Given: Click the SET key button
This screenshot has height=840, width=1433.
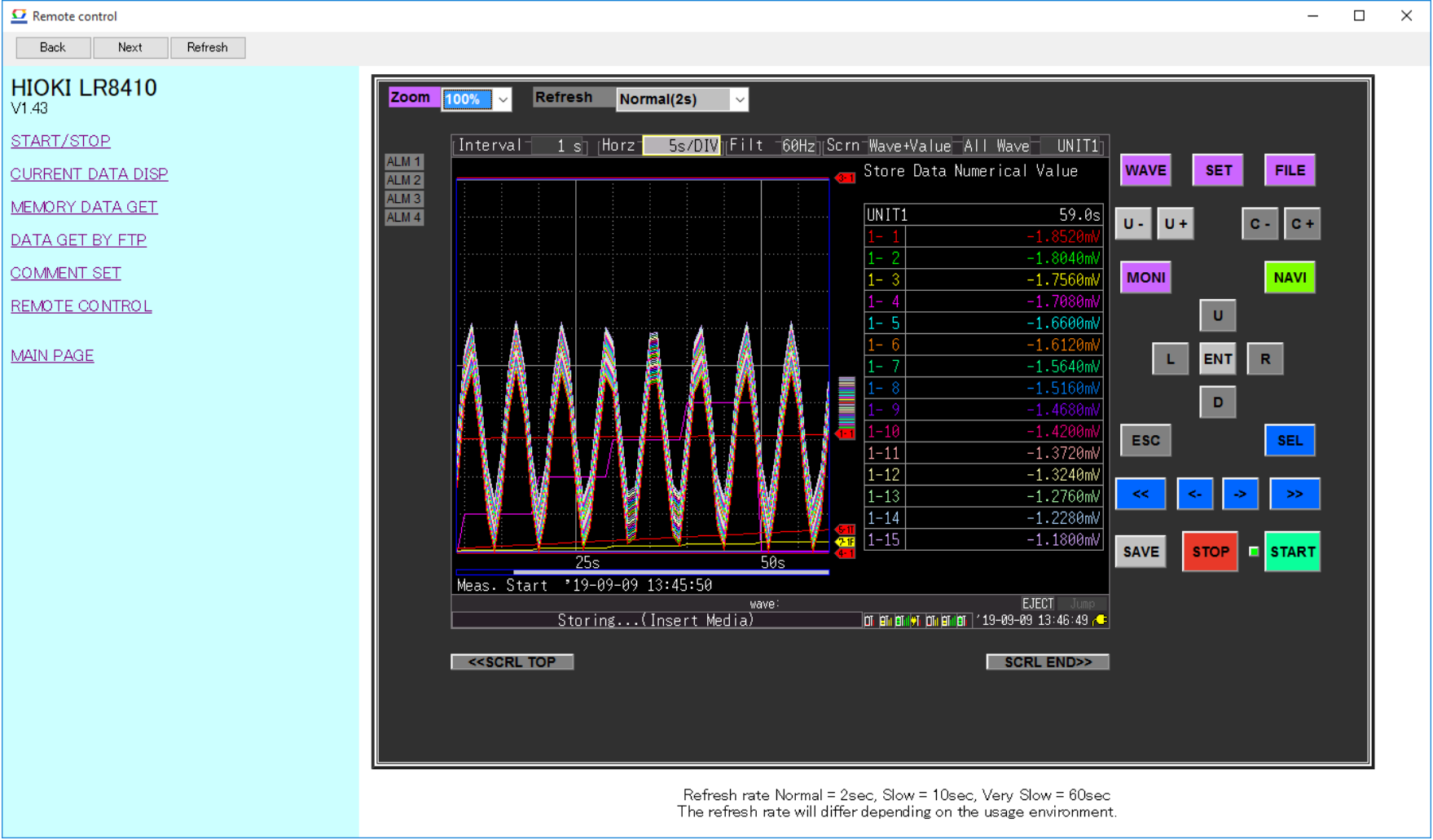Looking at the screenshot, I should [x=1218, y=170].
